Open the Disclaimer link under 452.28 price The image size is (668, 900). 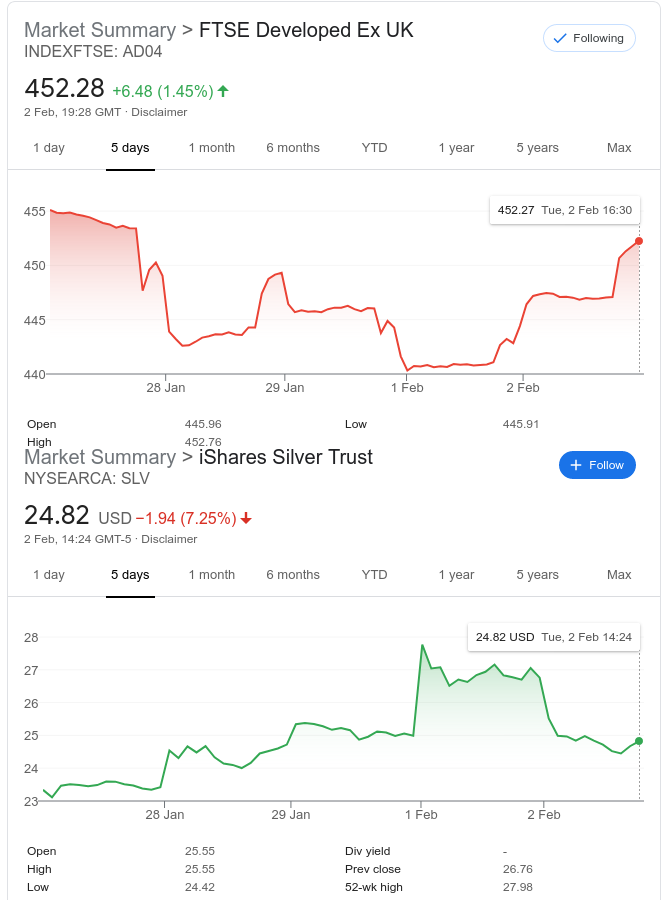pyautogui.click(x=159, y=112)
